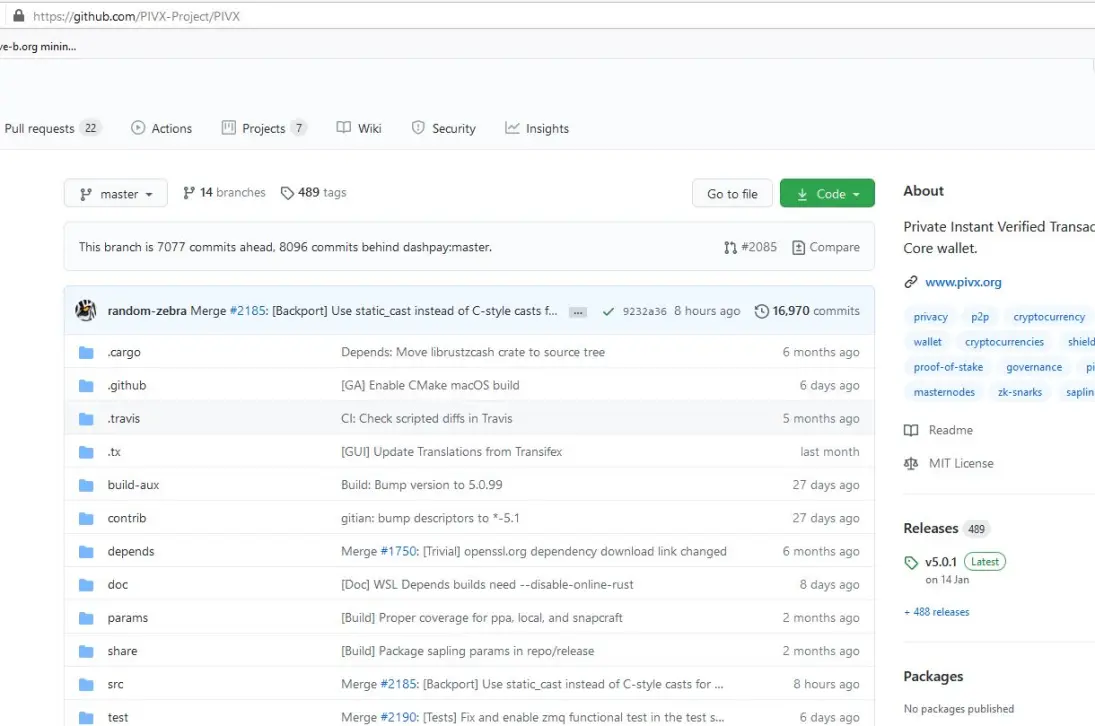The height and width of the screenshot is (726, 1095).
Task: Click the folder icon beside src
Action: click(86, 685)
